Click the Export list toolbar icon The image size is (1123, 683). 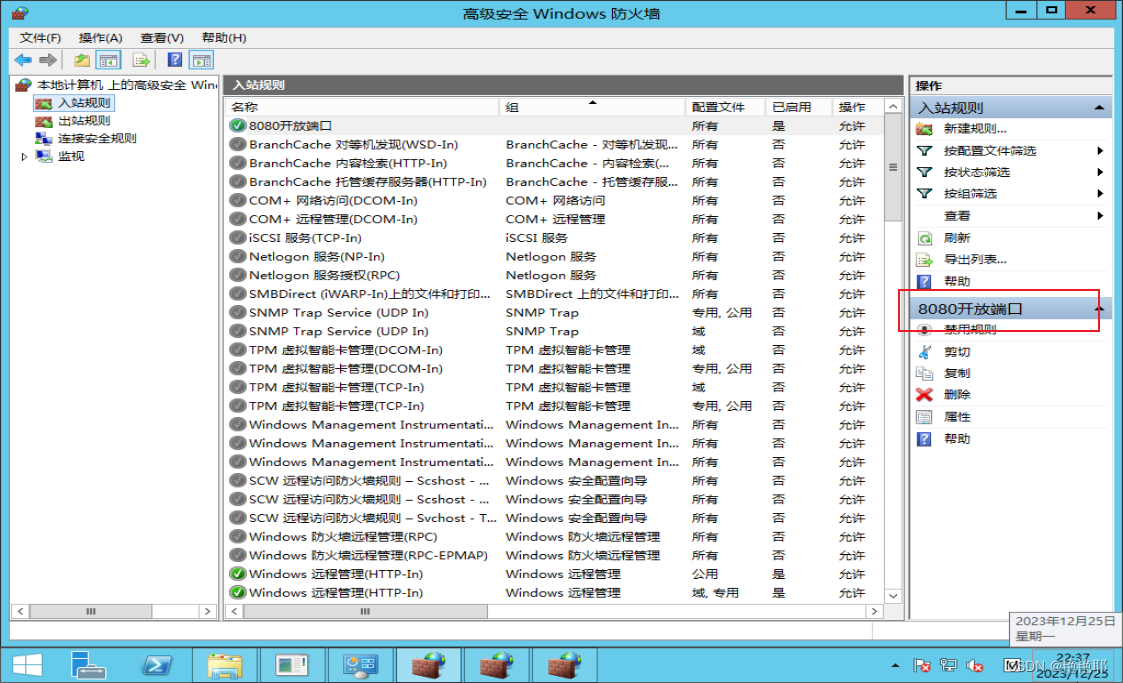point(141,60)
